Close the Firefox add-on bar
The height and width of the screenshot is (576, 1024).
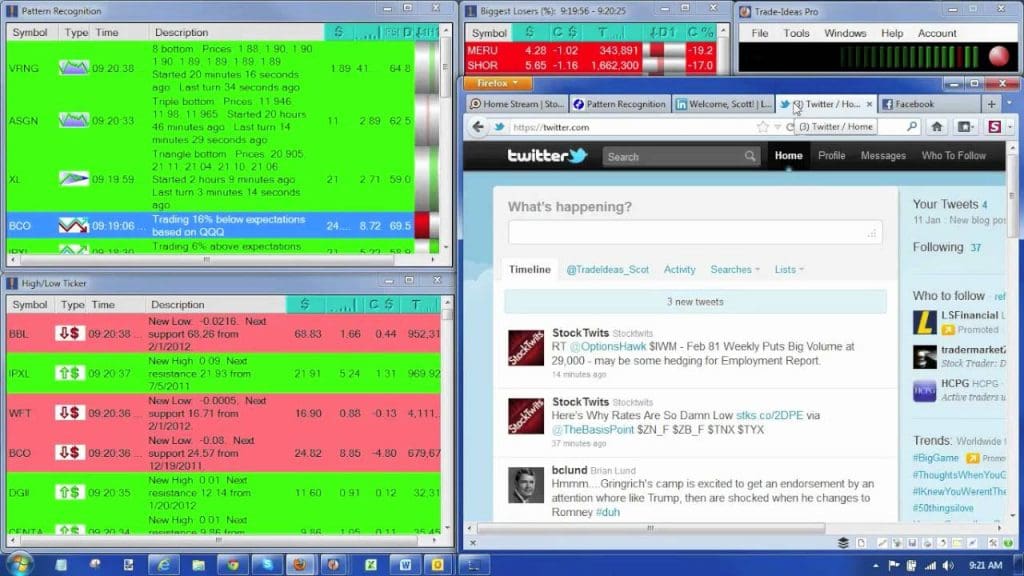[473, 543]
